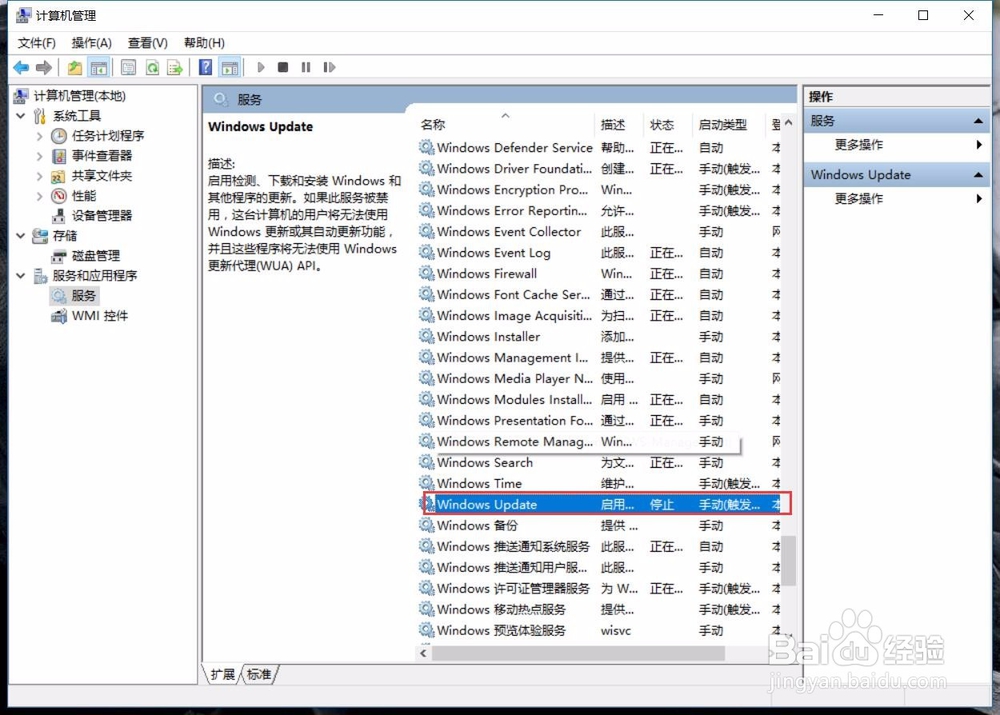
Task: Expand the 共享文件夹 node arrow
Action: [40, 175]
